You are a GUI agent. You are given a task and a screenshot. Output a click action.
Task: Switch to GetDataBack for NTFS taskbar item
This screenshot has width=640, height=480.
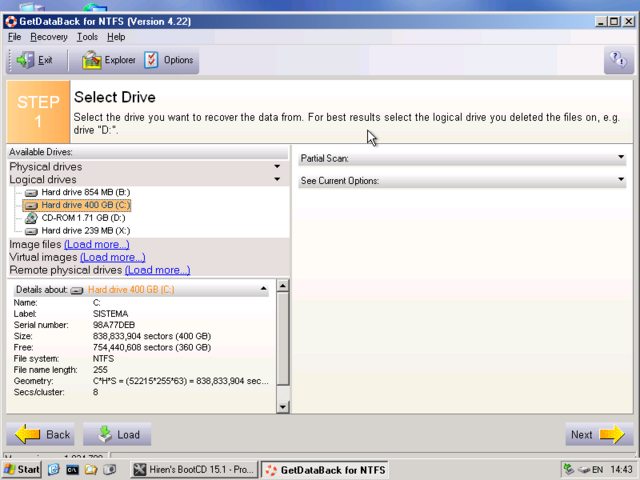324,470
